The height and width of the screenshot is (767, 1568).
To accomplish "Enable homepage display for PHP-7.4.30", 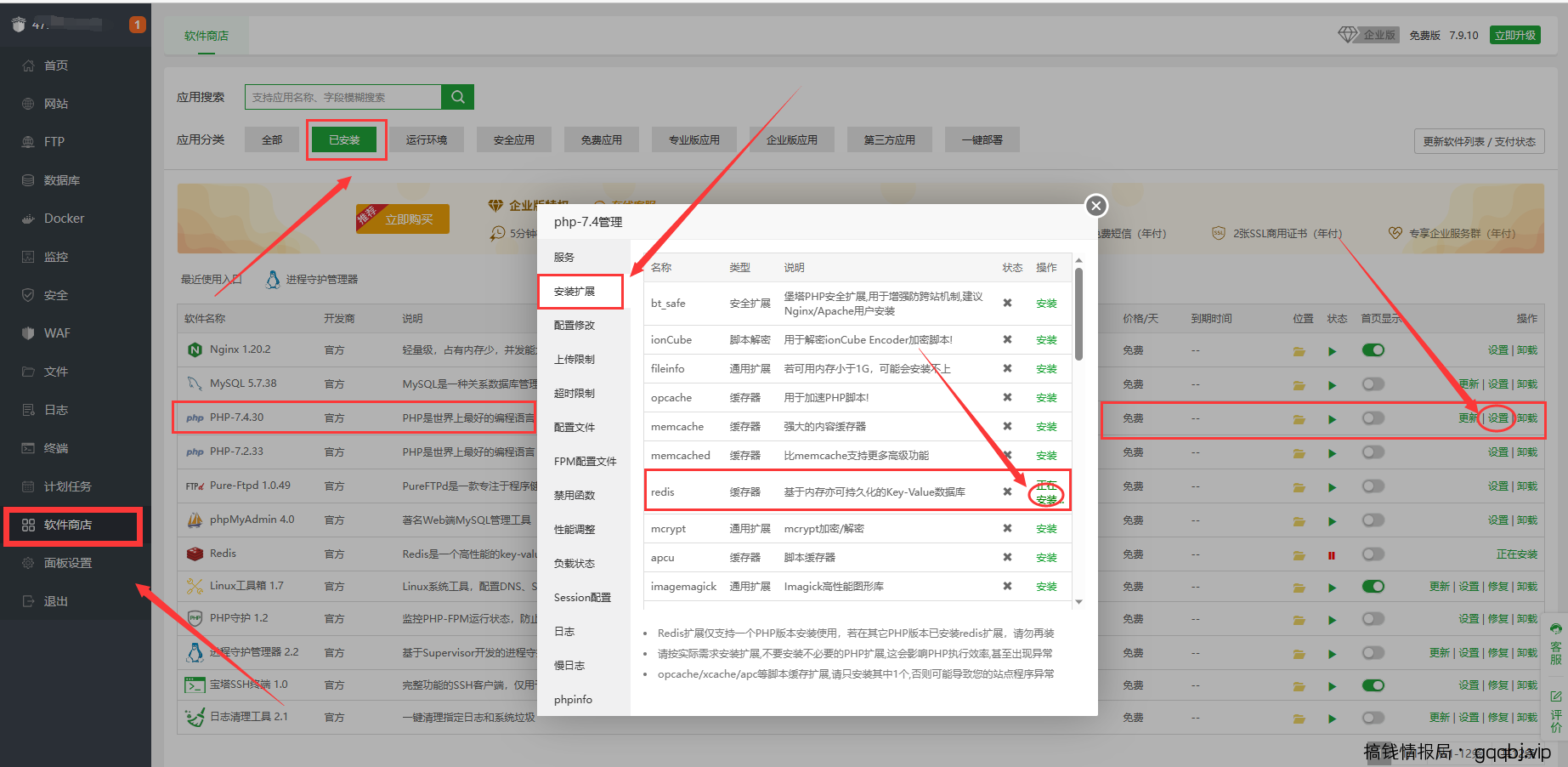I will point(1374,418).
